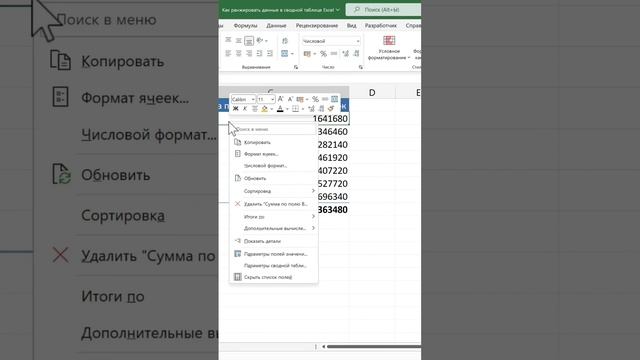Apply comma style from mini toolbar

tap(325, 99)
